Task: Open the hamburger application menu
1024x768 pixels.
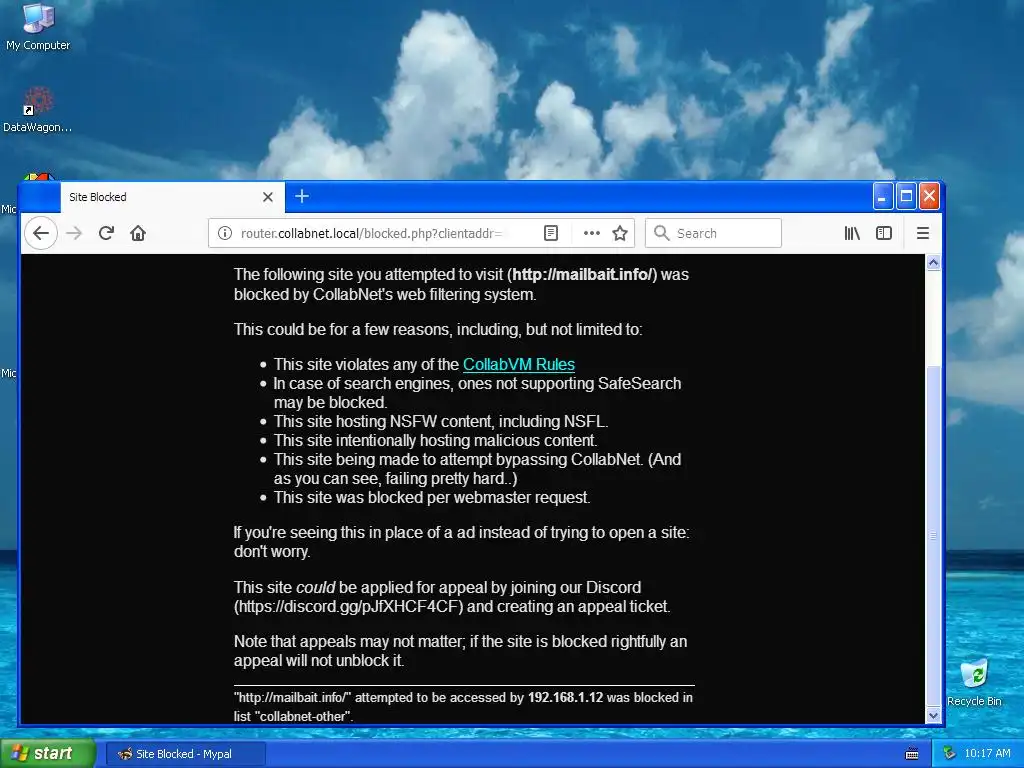Action: pyautogui.click(x=923, y=233)
